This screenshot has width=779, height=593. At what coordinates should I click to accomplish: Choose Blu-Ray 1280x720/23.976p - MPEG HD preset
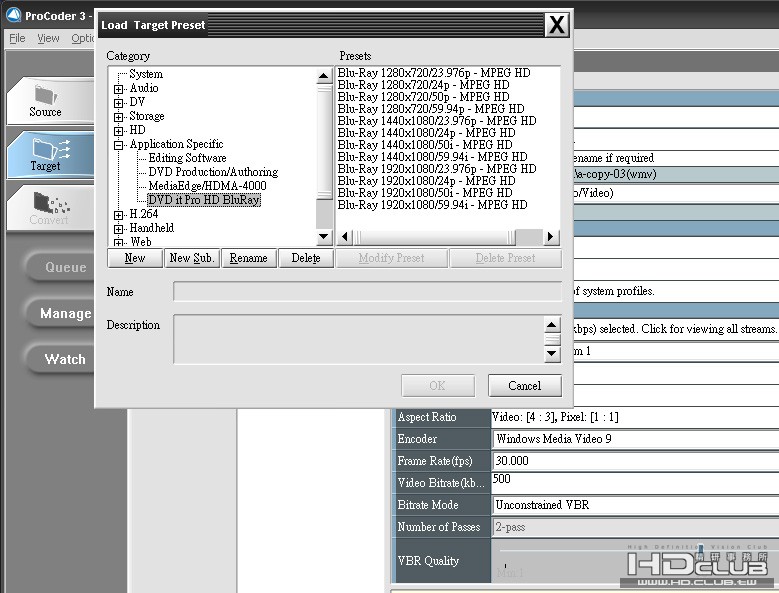pyautogui.click(x=434, y=73)
